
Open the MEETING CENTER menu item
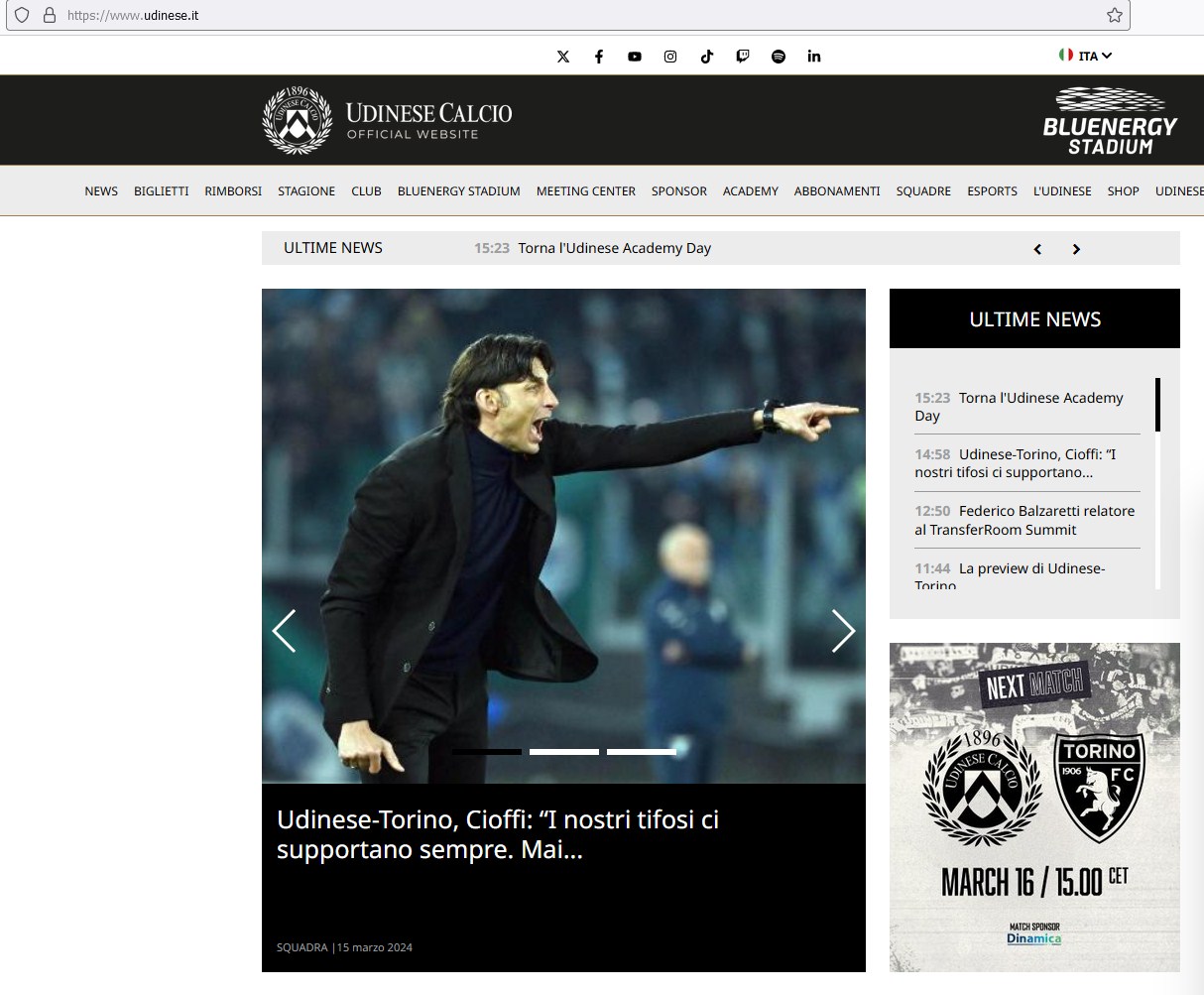[586, 191]
